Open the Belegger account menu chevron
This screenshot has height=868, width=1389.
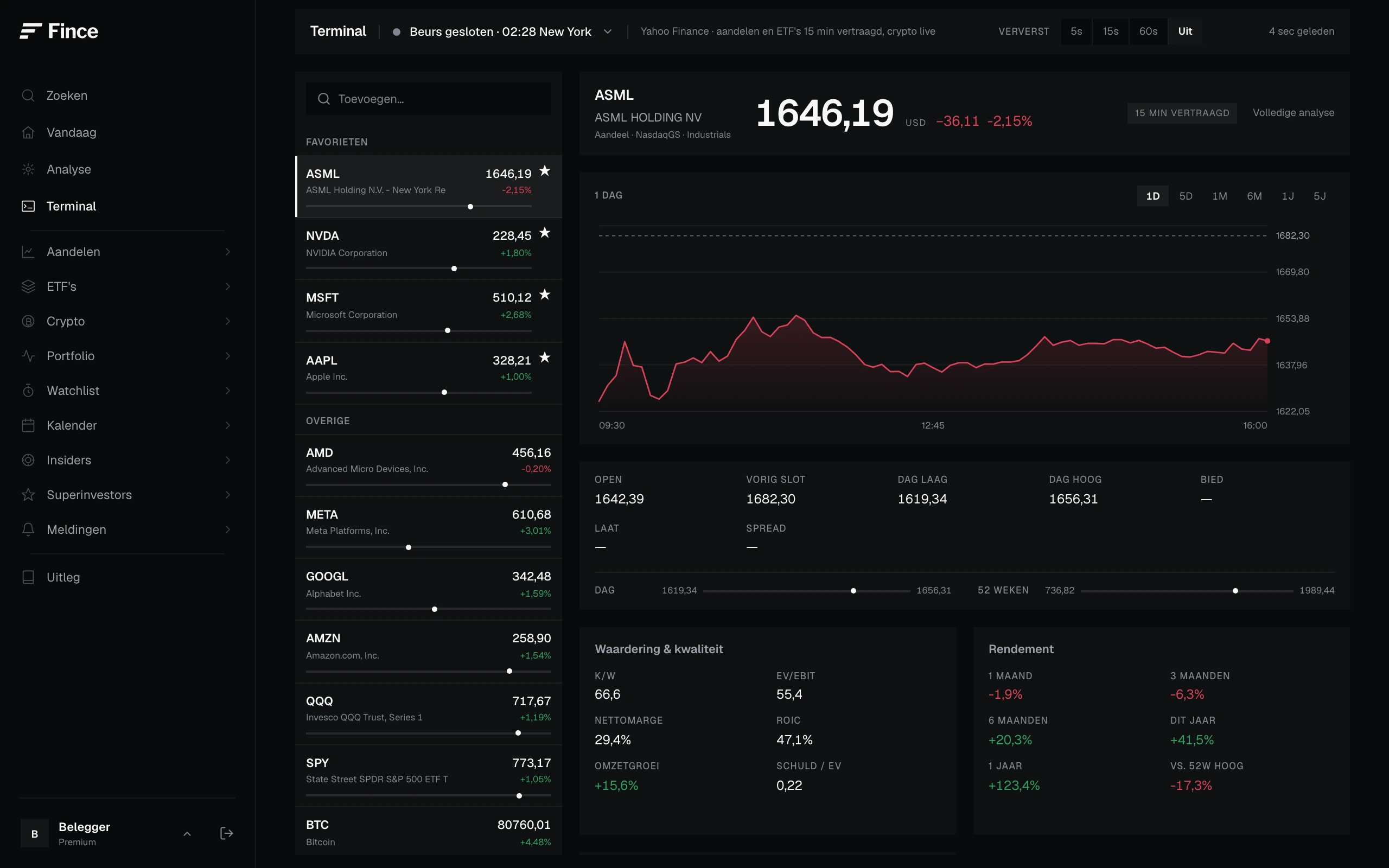pyautogui.click(x=187, y=834)
